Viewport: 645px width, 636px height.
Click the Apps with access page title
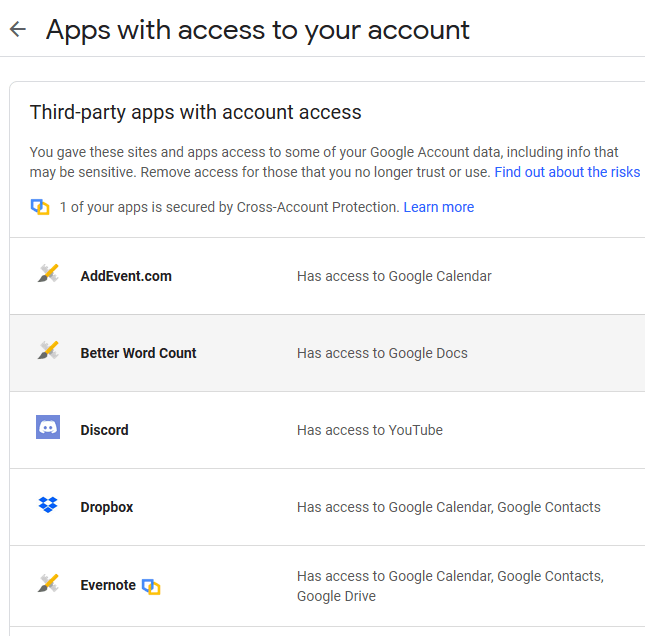pyautogui.click(x=258, y=30)
